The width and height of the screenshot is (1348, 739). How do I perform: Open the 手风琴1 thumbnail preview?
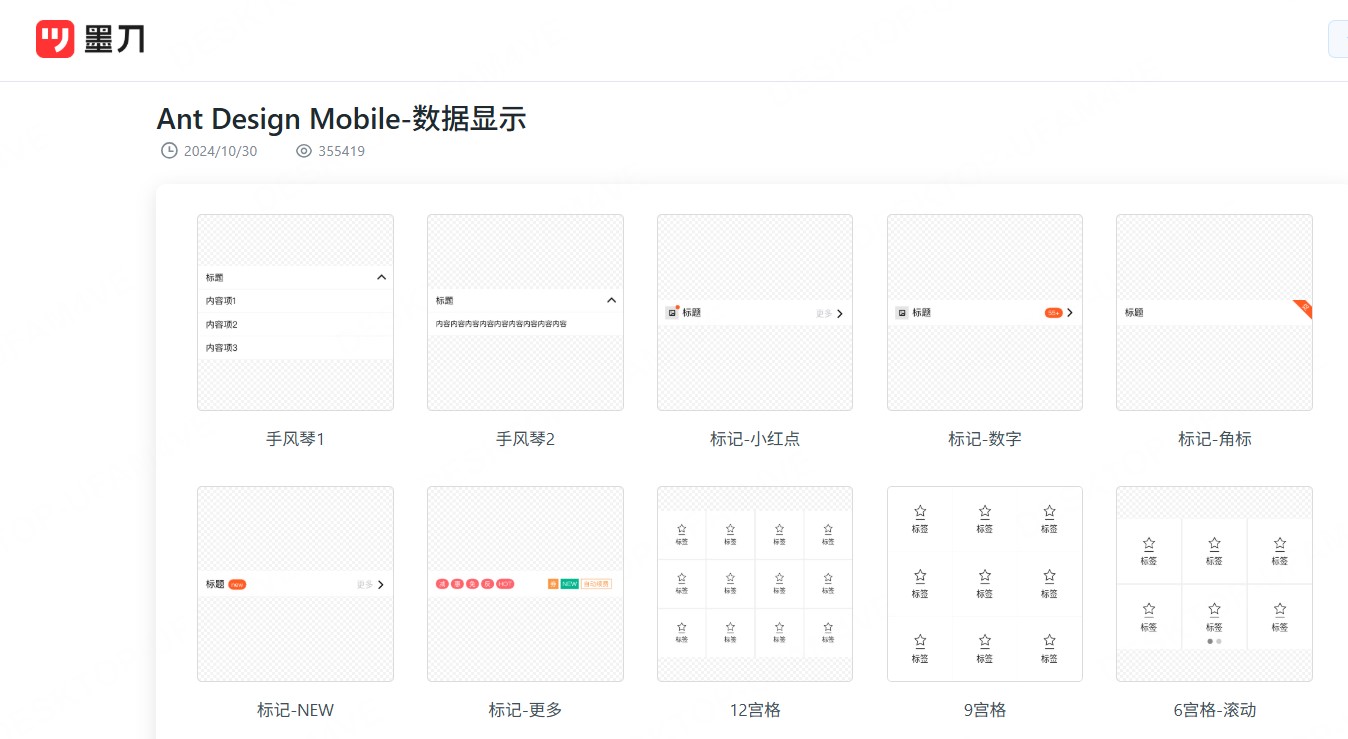(295, 312)
